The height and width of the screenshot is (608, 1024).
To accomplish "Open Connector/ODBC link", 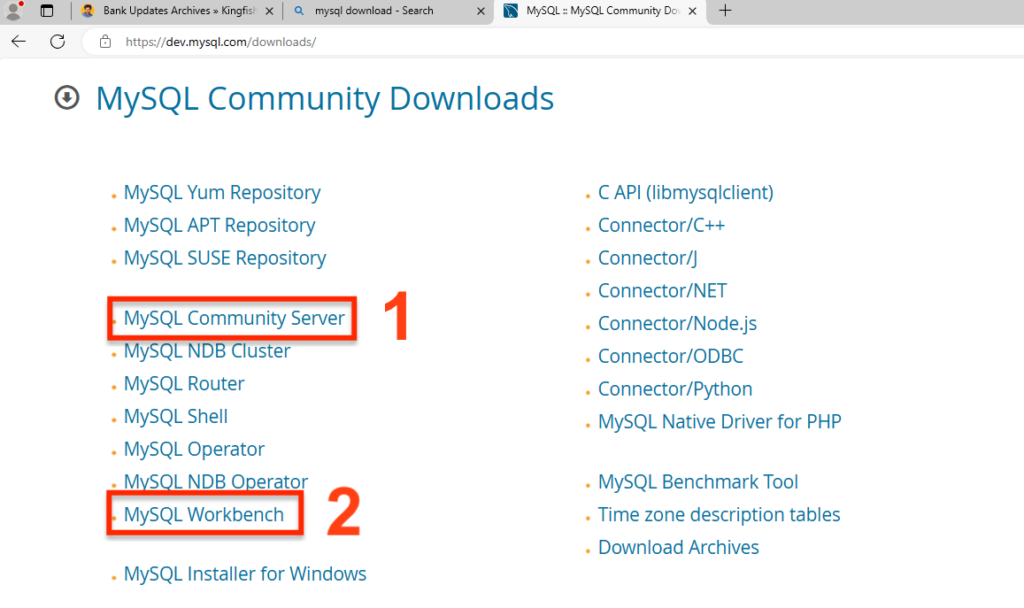I will (x=671, y=356).
